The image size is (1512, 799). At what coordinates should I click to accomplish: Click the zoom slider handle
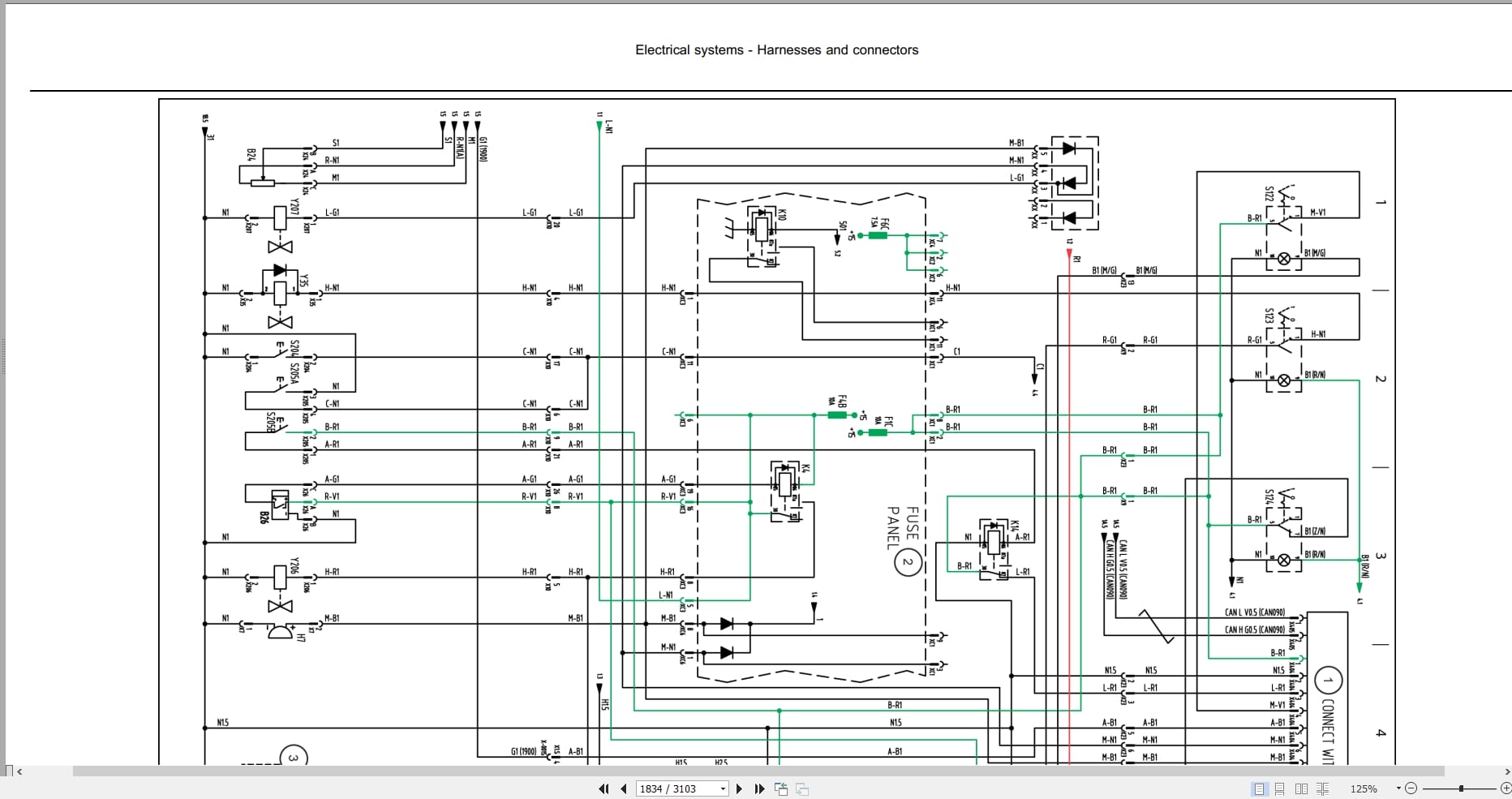click(x=1461, y=788)
